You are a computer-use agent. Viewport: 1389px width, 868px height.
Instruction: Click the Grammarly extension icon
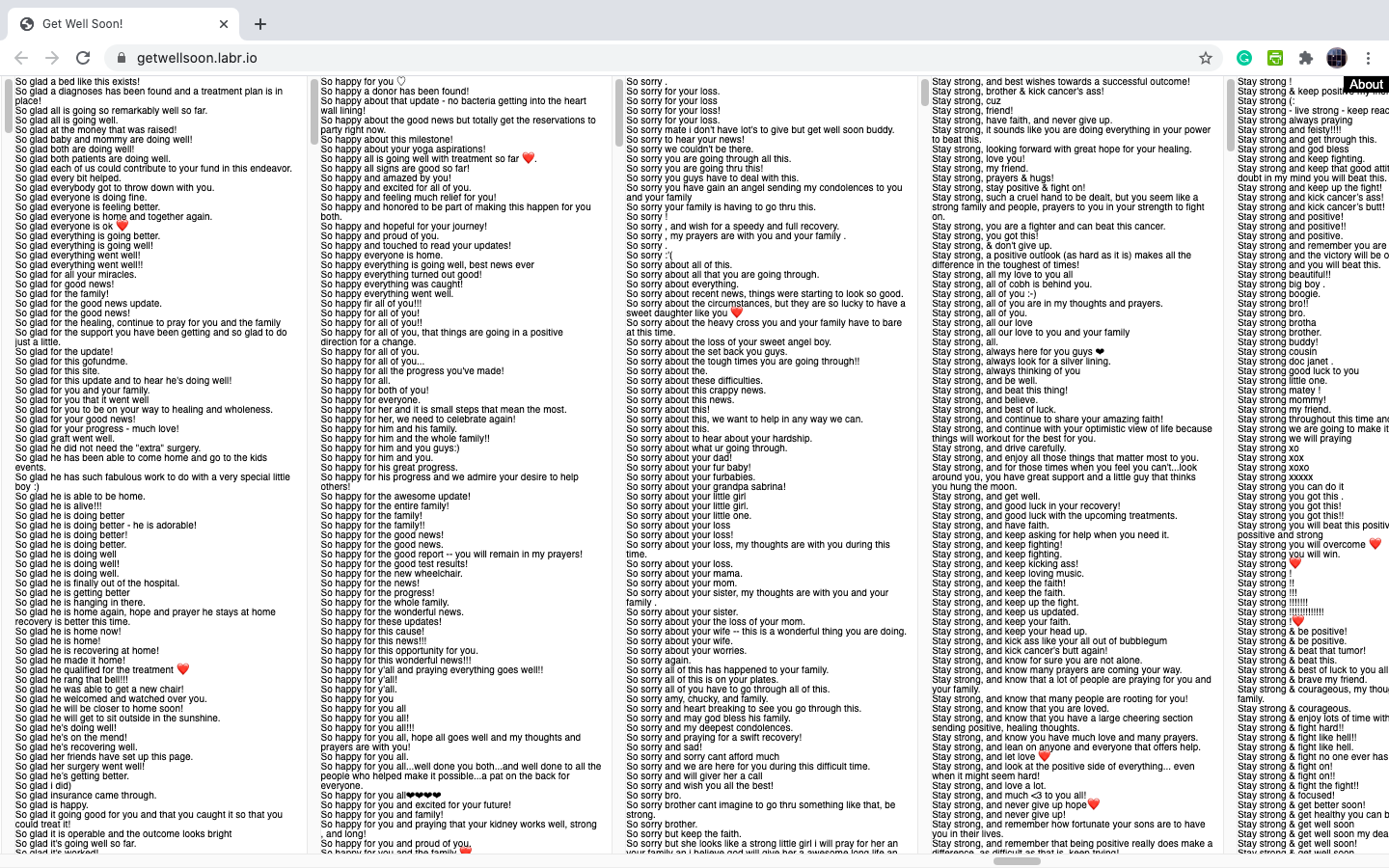tap(1244, 58)
